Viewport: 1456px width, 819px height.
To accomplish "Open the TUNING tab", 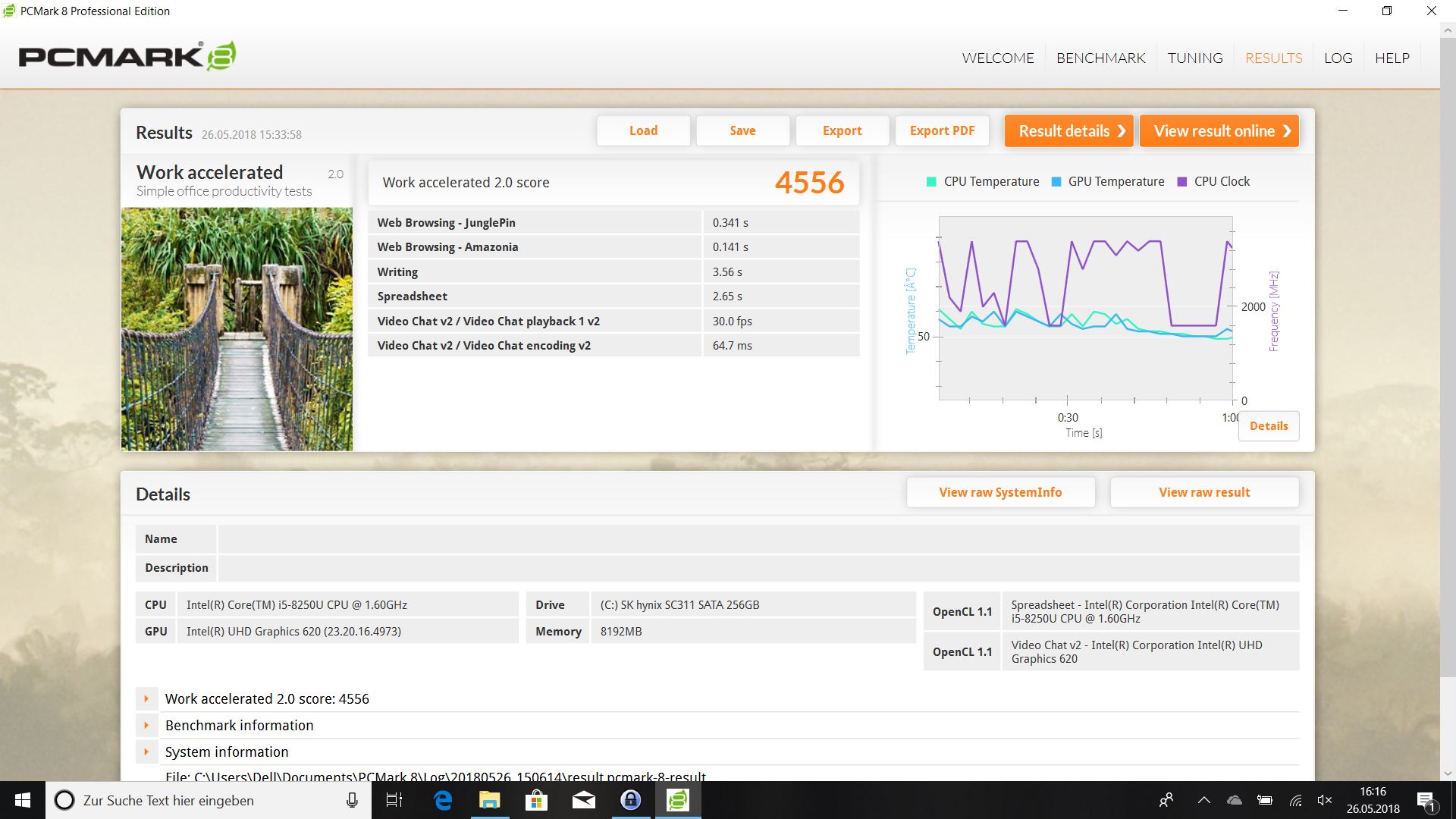I will click(x=1195, y=58).
